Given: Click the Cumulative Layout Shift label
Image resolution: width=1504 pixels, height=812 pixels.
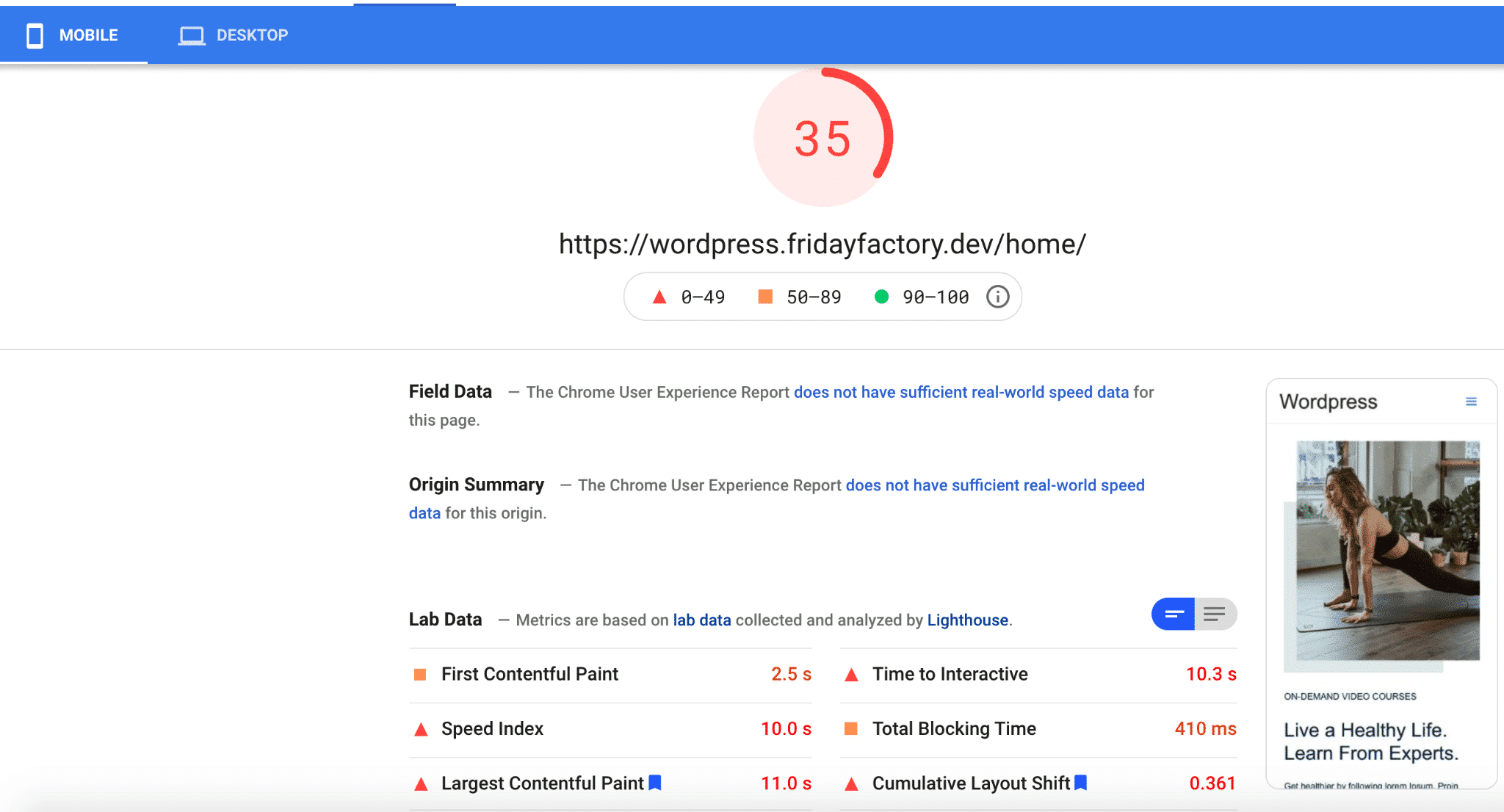Looking at the screenshot, I should (x=971, y=783).
